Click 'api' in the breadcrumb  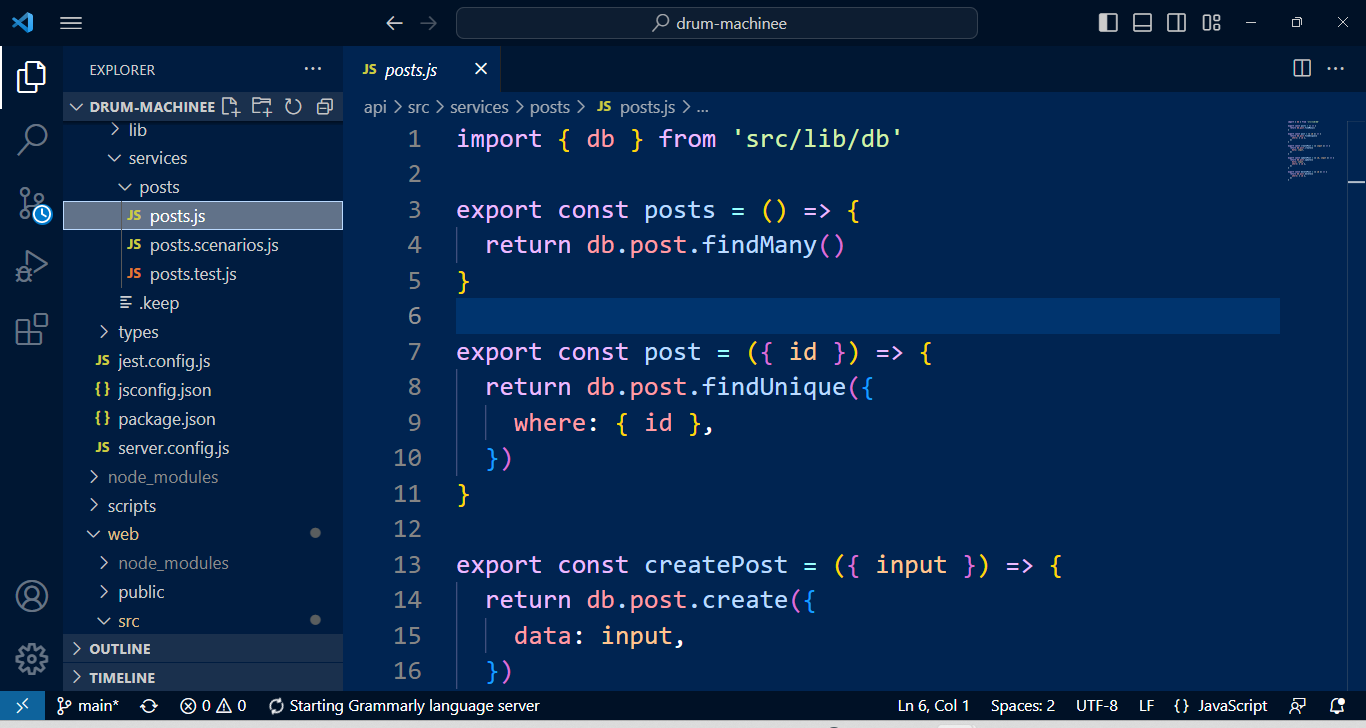(374, 107)
